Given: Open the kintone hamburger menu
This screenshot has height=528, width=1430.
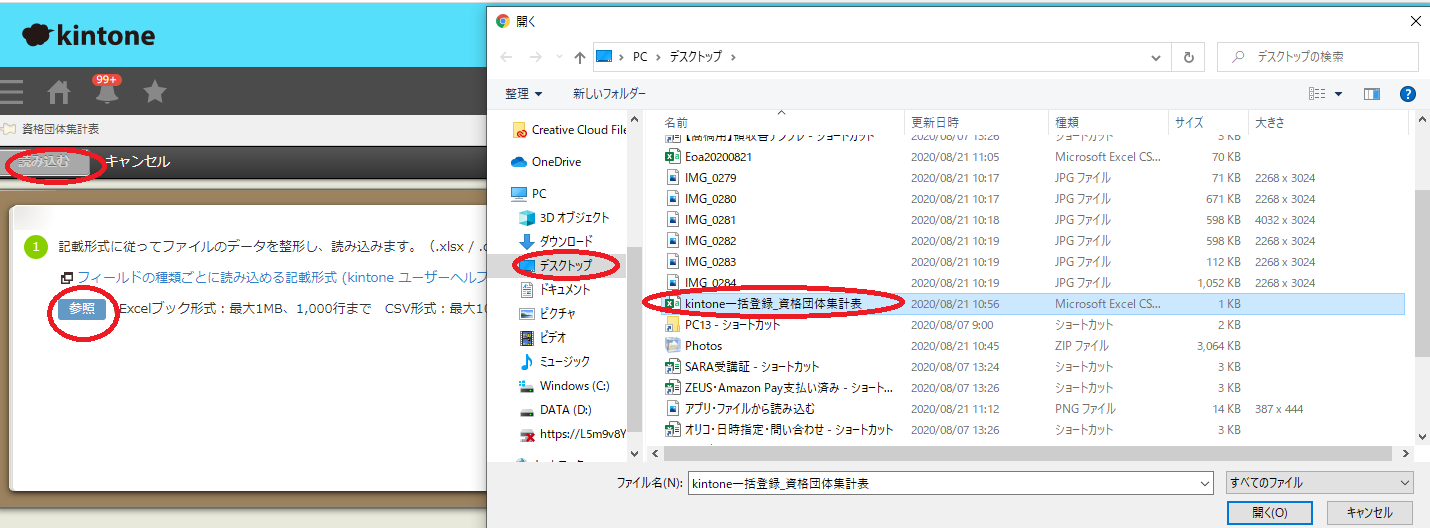Looking at the screenshot, I should pos(12,93).
